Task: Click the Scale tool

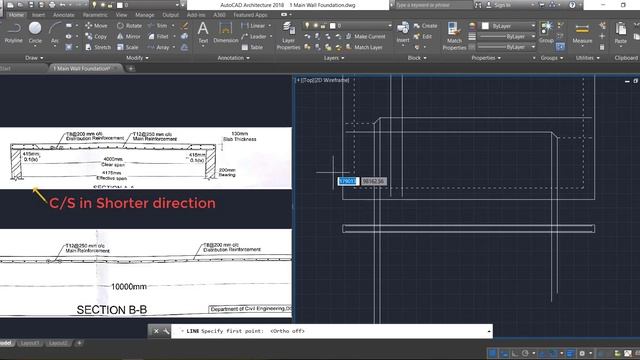Action: click(x=128, y=47)
